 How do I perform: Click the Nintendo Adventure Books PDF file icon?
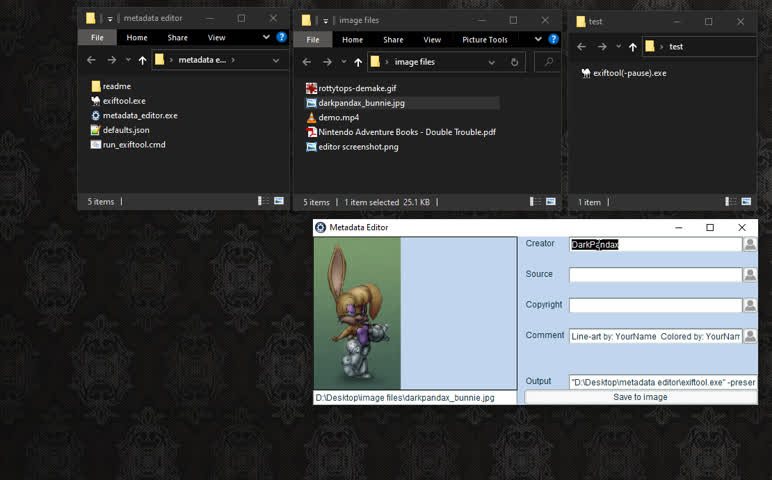(x=311, y=132)
